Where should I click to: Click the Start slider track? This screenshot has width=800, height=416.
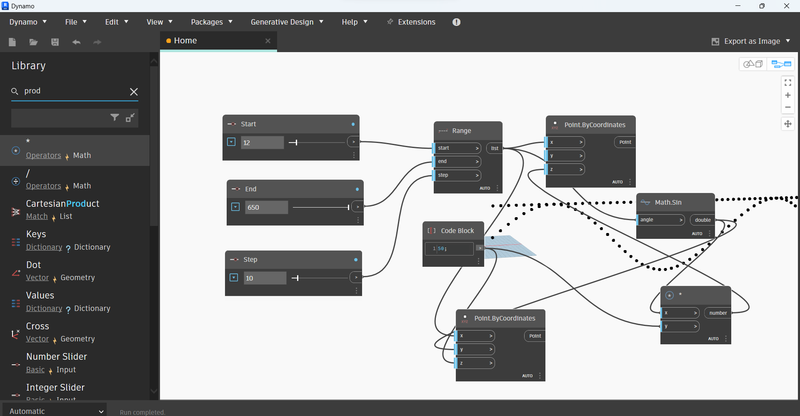[x=316, y=142]
